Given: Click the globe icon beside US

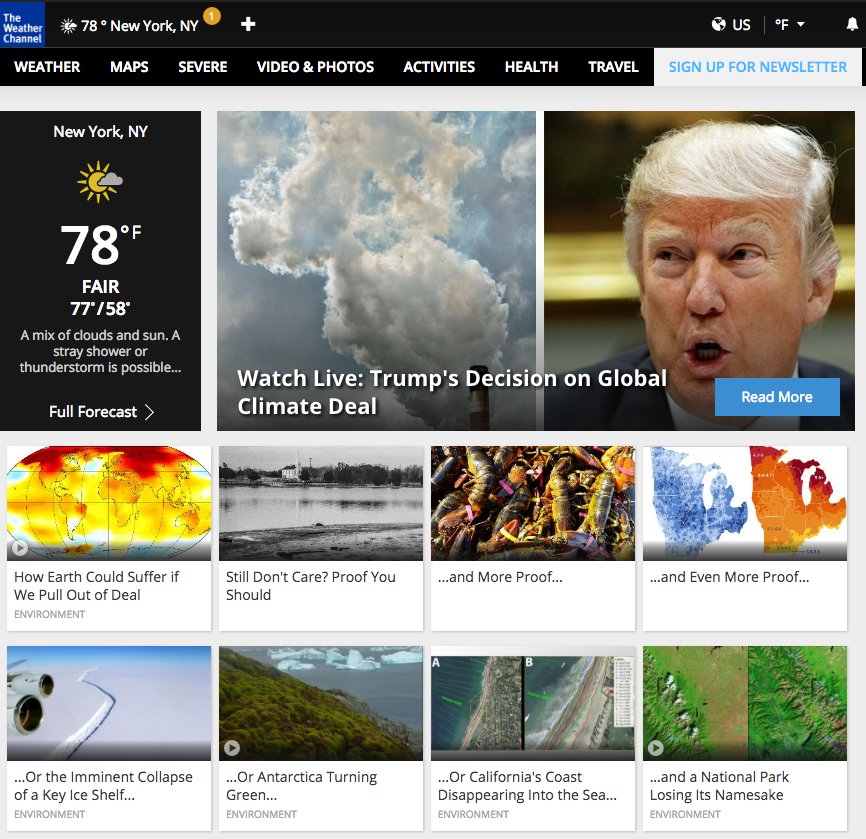Looking at the screenshot, I should pyautogui.click(x=719, y=24).
